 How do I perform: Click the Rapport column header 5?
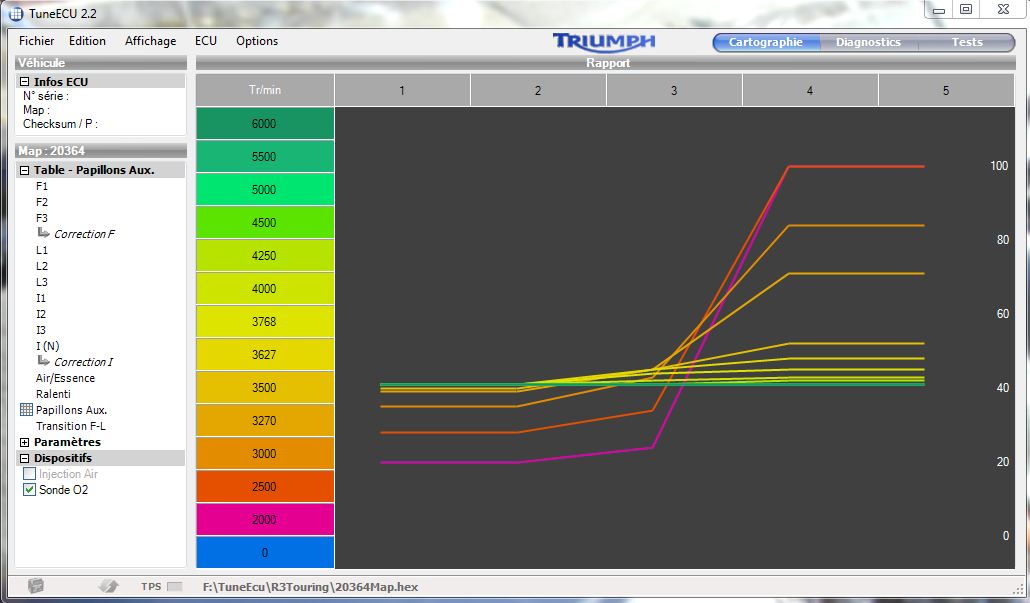[x=946, y=90]
